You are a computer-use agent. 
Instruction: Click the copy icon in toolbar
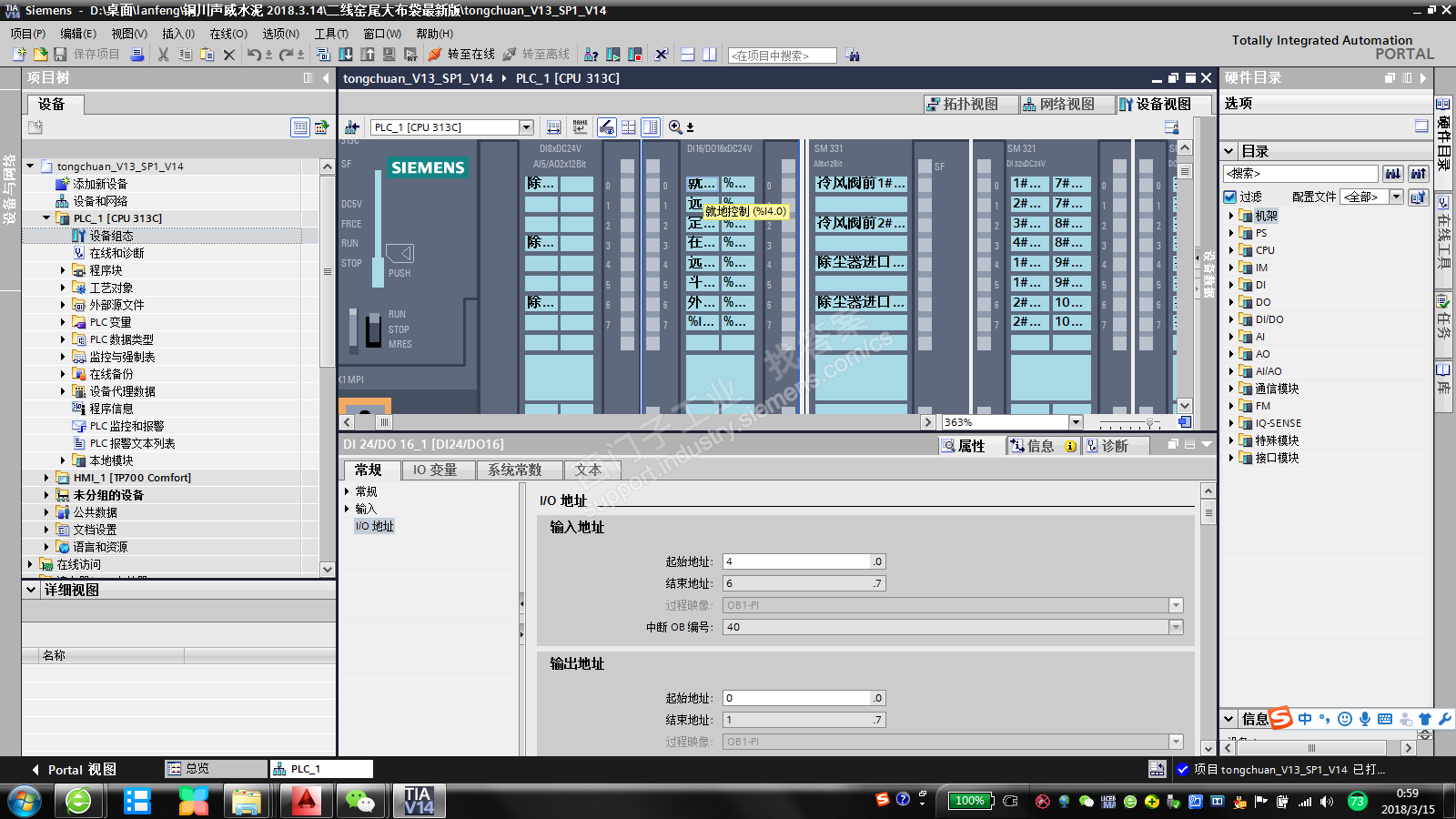185,55
